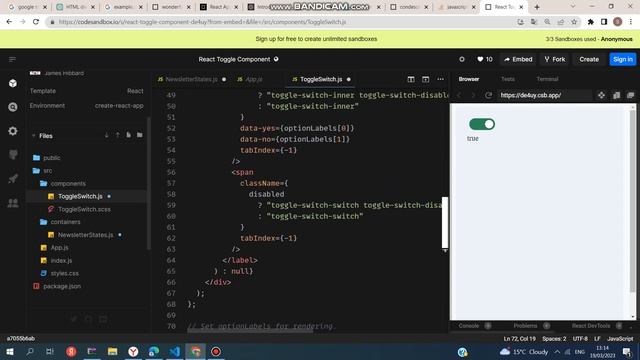The height and width of the screenshot is (360, 640).
Task: Open the Search icon in sidebar
Action: pos(13,107)
